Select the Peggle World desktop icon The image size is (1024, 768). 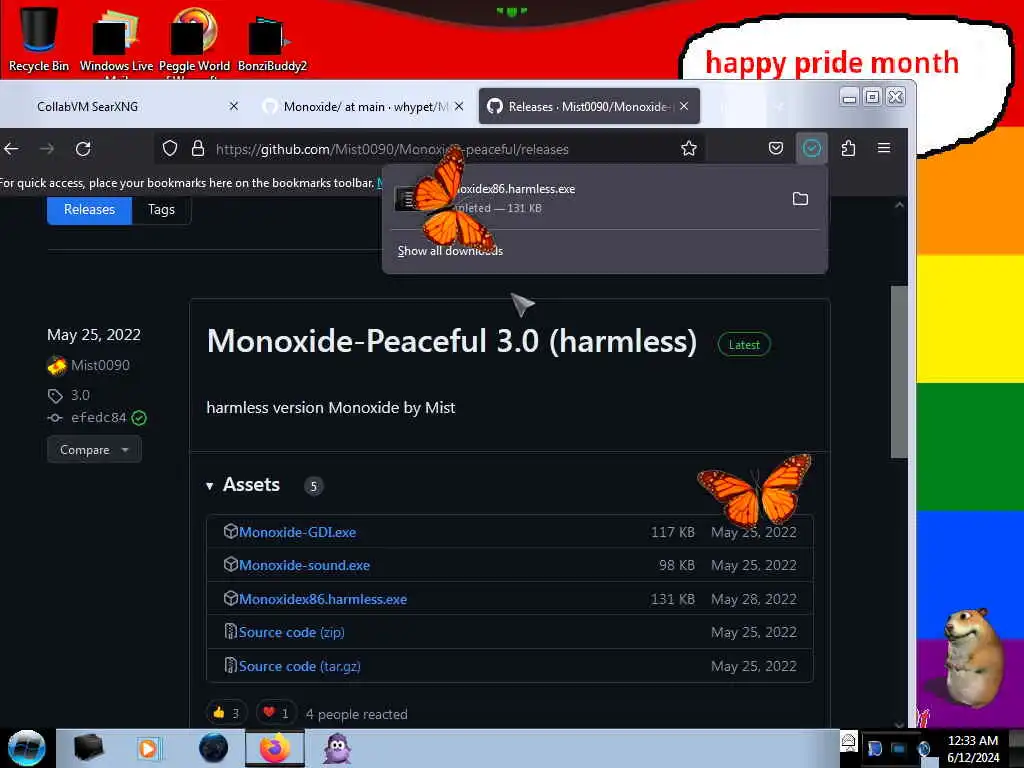click(x=194, y=40)
